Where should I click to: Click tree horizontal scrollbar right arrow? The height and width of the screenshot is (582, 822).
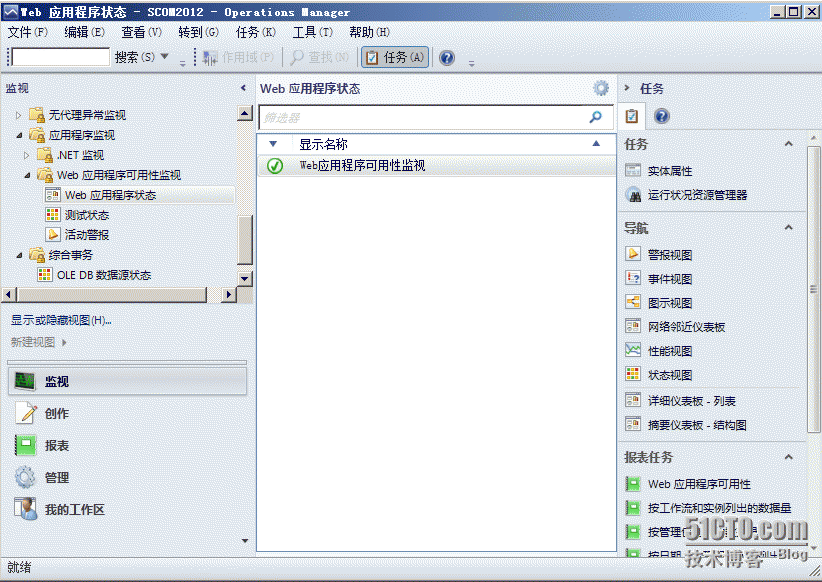[228, 295]
